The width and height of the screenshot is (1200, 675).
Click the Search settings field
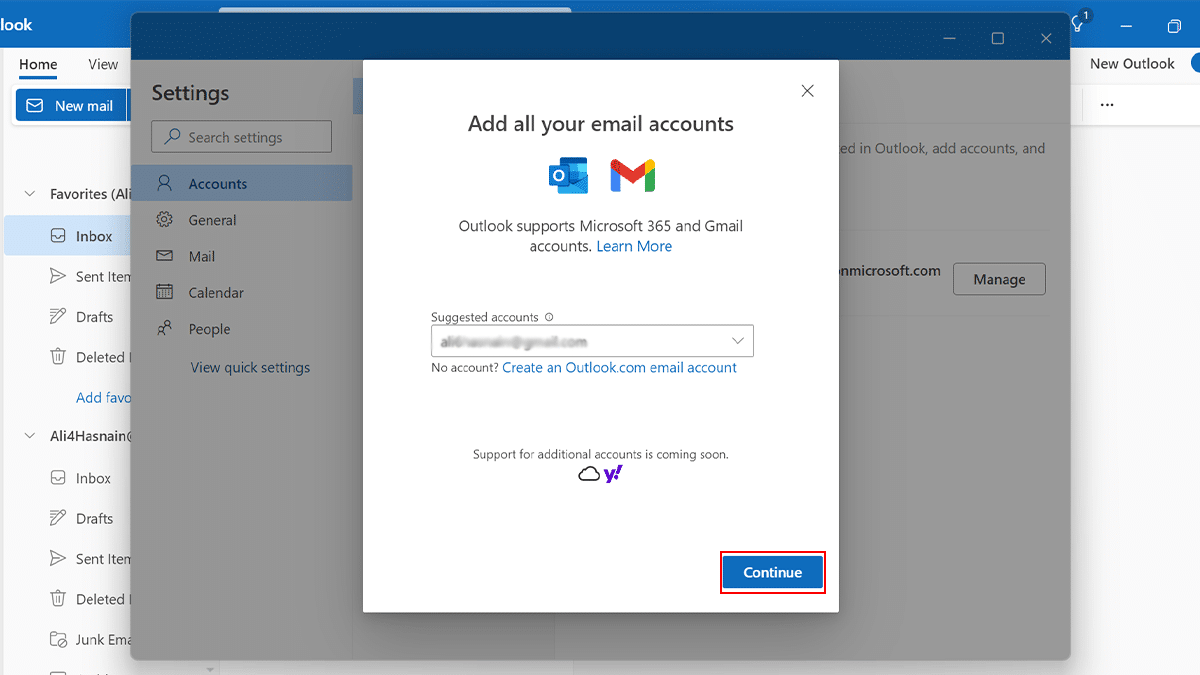click(240, 136)
